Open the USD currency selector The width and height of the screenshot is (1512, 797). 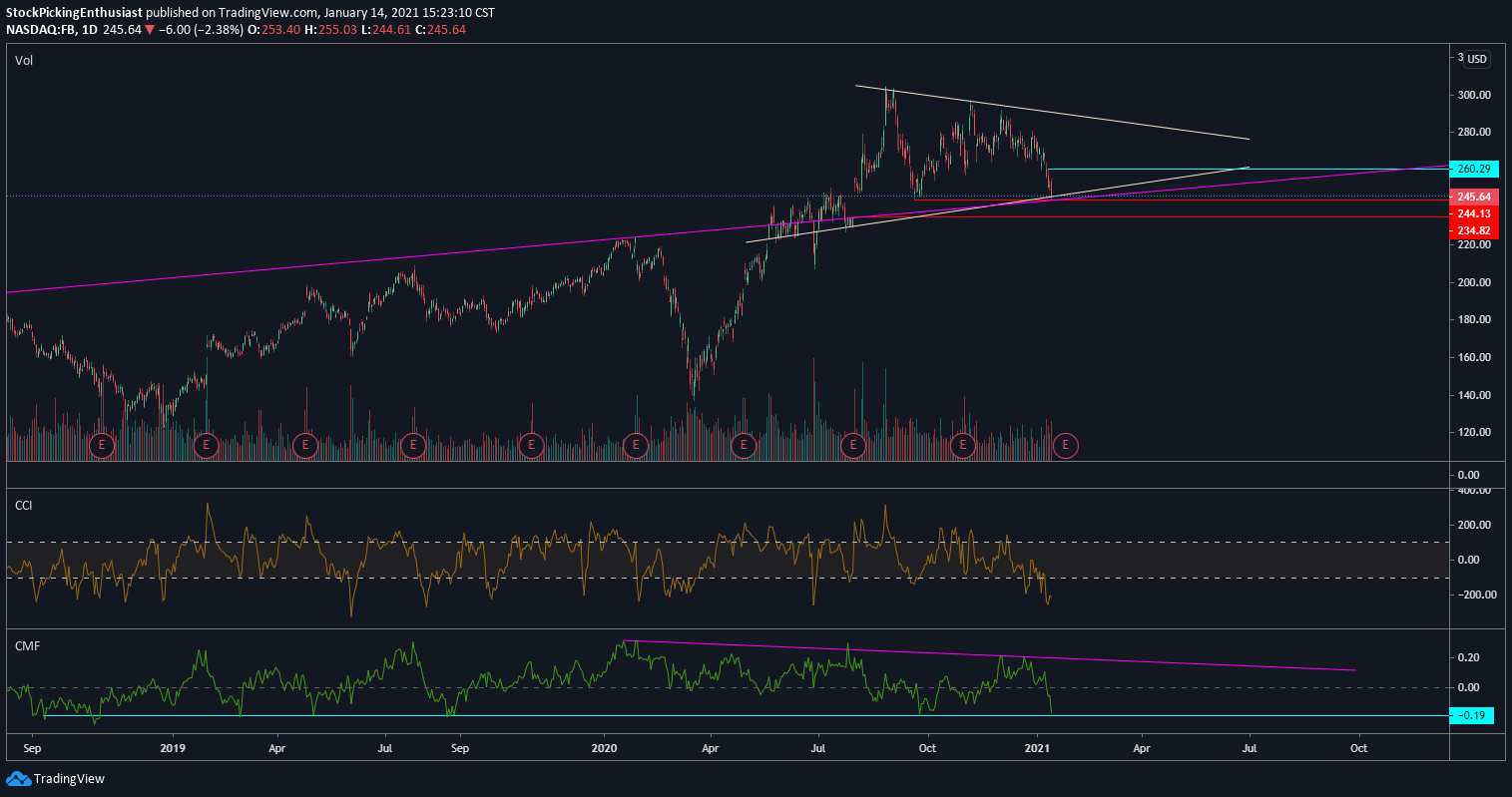pos(1476,59)
